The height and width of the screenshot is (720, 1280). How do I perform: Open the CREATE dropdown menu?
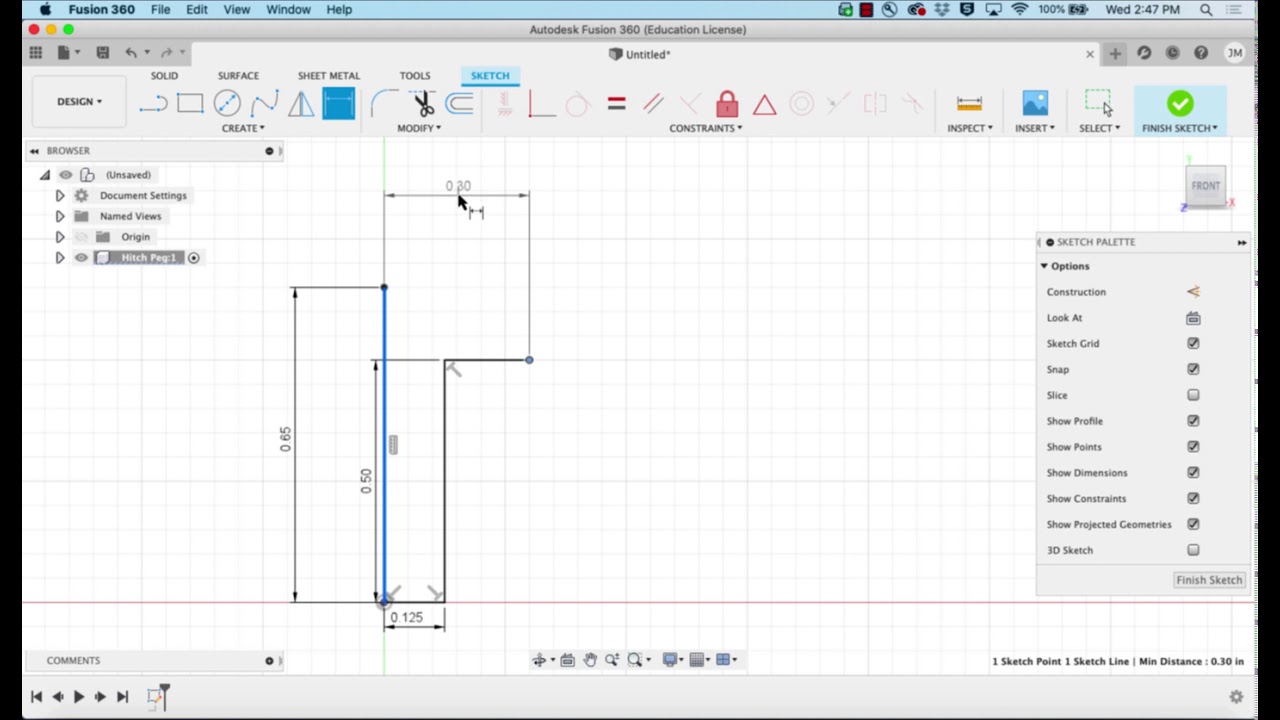(x=243, y=128)
